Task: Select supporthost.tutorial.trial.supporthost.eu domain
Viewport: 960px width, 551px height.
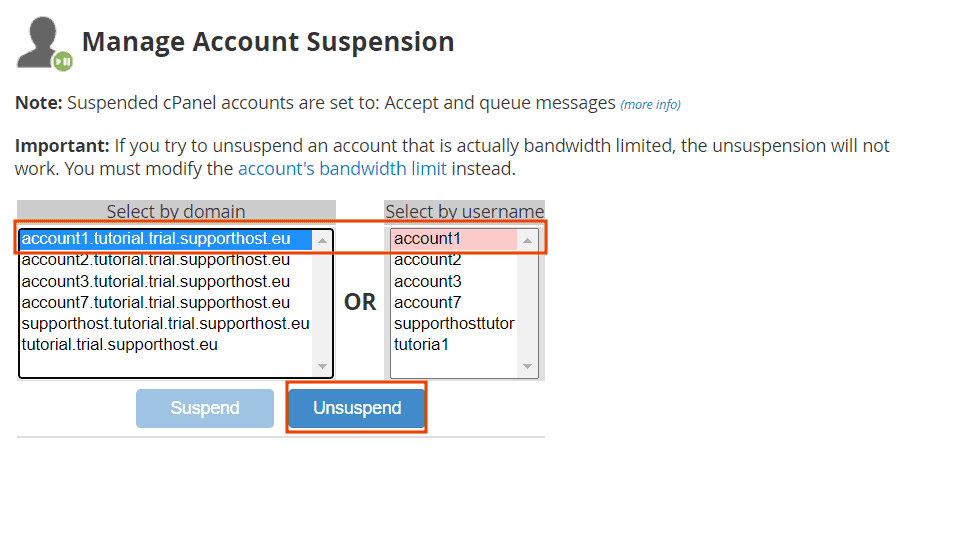Action: [x=165, y=323]
